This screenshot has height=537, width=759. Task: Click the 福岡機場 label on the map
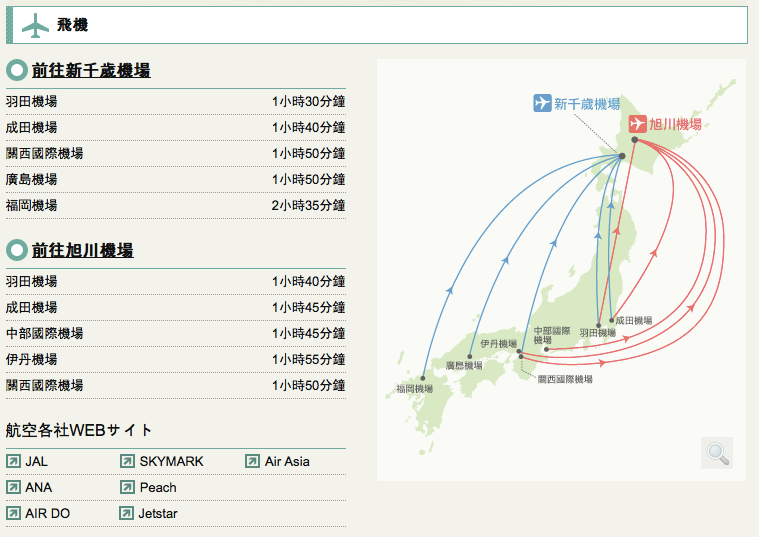(414, 389)
